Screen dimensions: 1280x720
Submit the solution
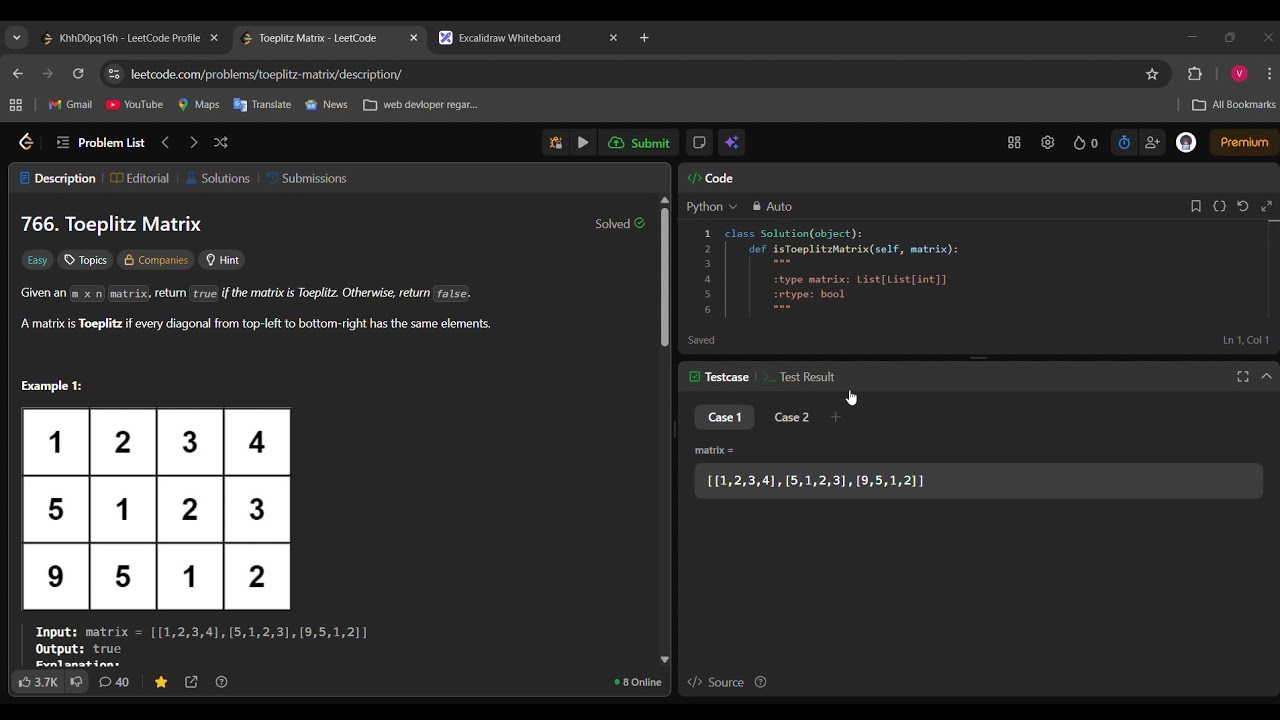[x=639, y=143]
